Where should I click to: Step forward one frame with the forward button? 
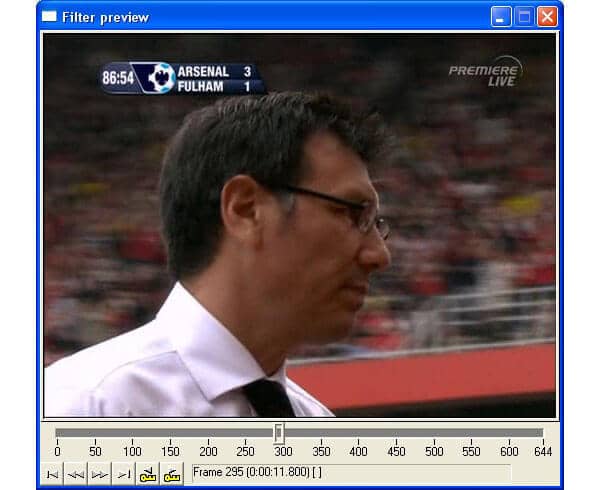(99, 473)
